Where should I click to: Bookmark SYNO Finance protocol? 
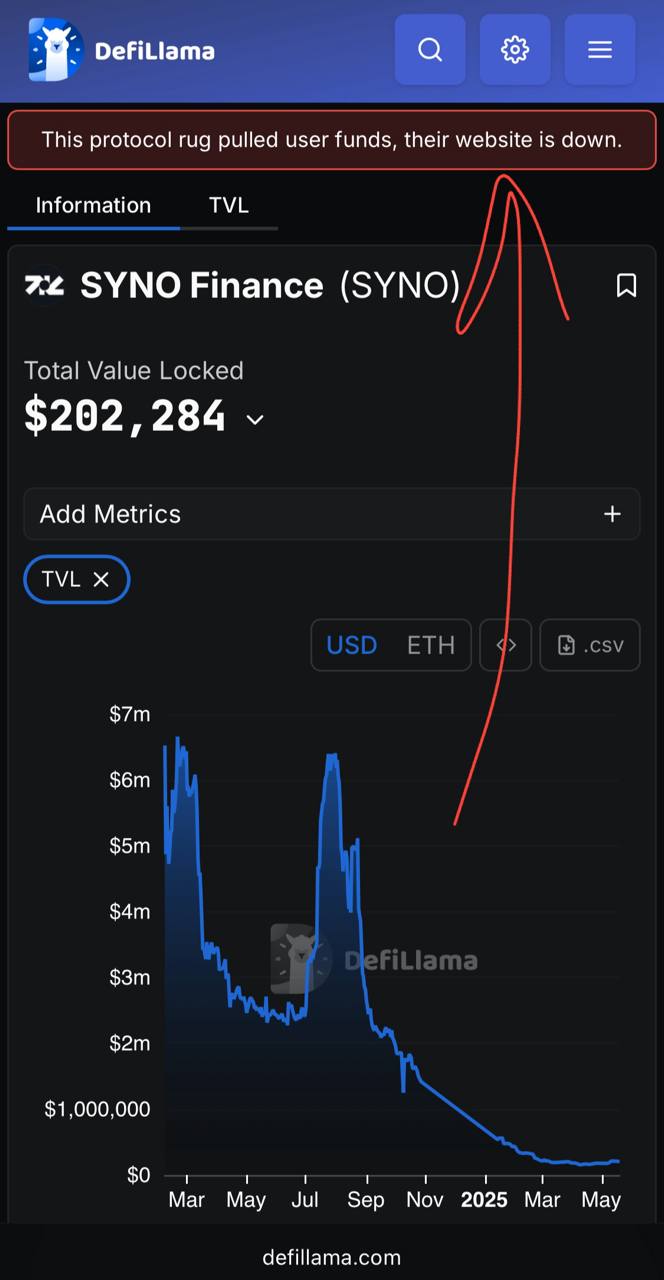click(x=626, y=286)
